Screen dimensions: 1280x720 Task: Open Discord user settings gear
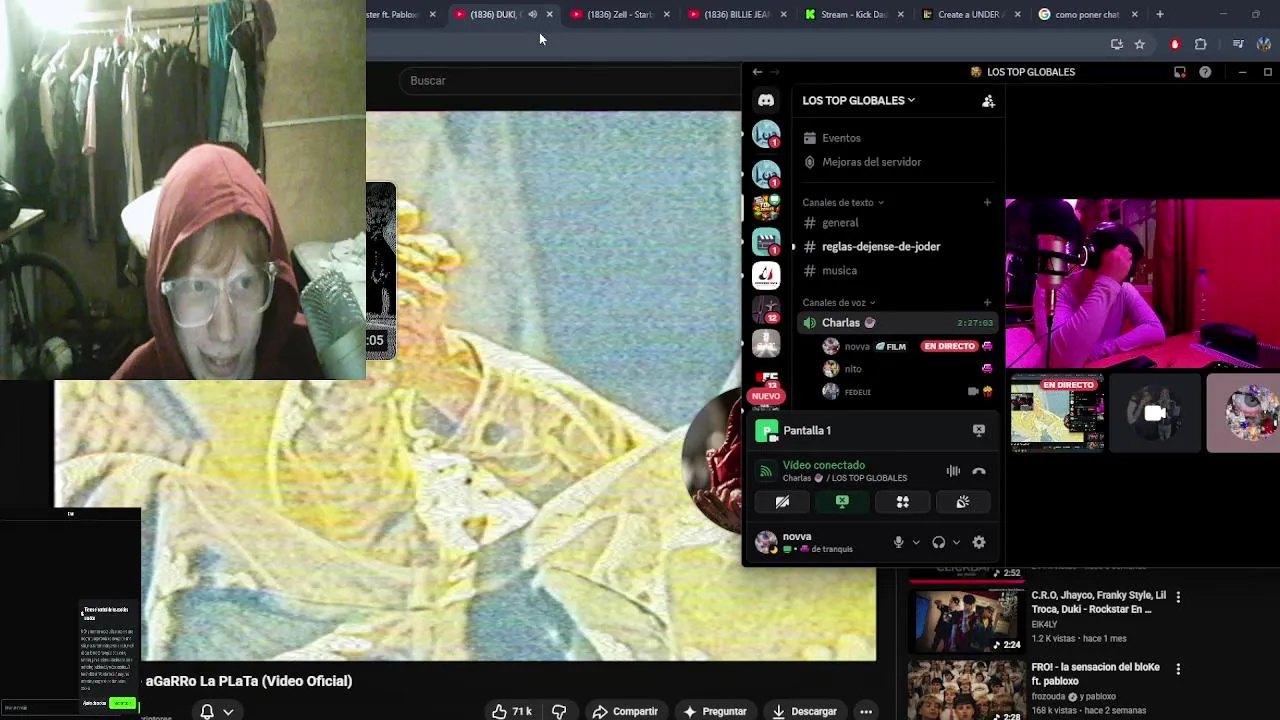(979, 542)
